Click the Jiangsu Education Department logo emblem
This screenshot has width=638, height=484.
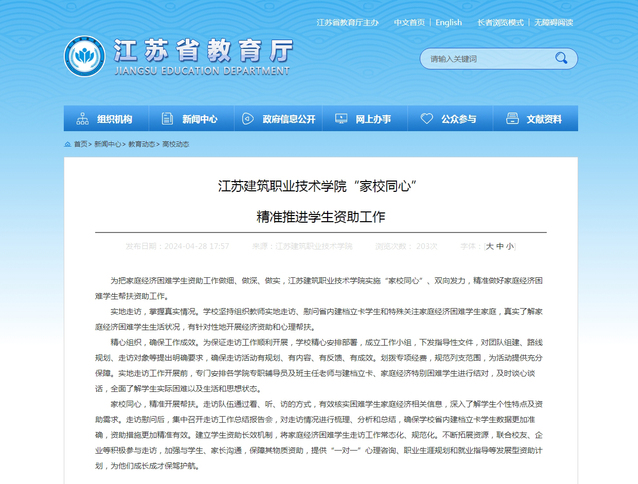pos(83,57)
